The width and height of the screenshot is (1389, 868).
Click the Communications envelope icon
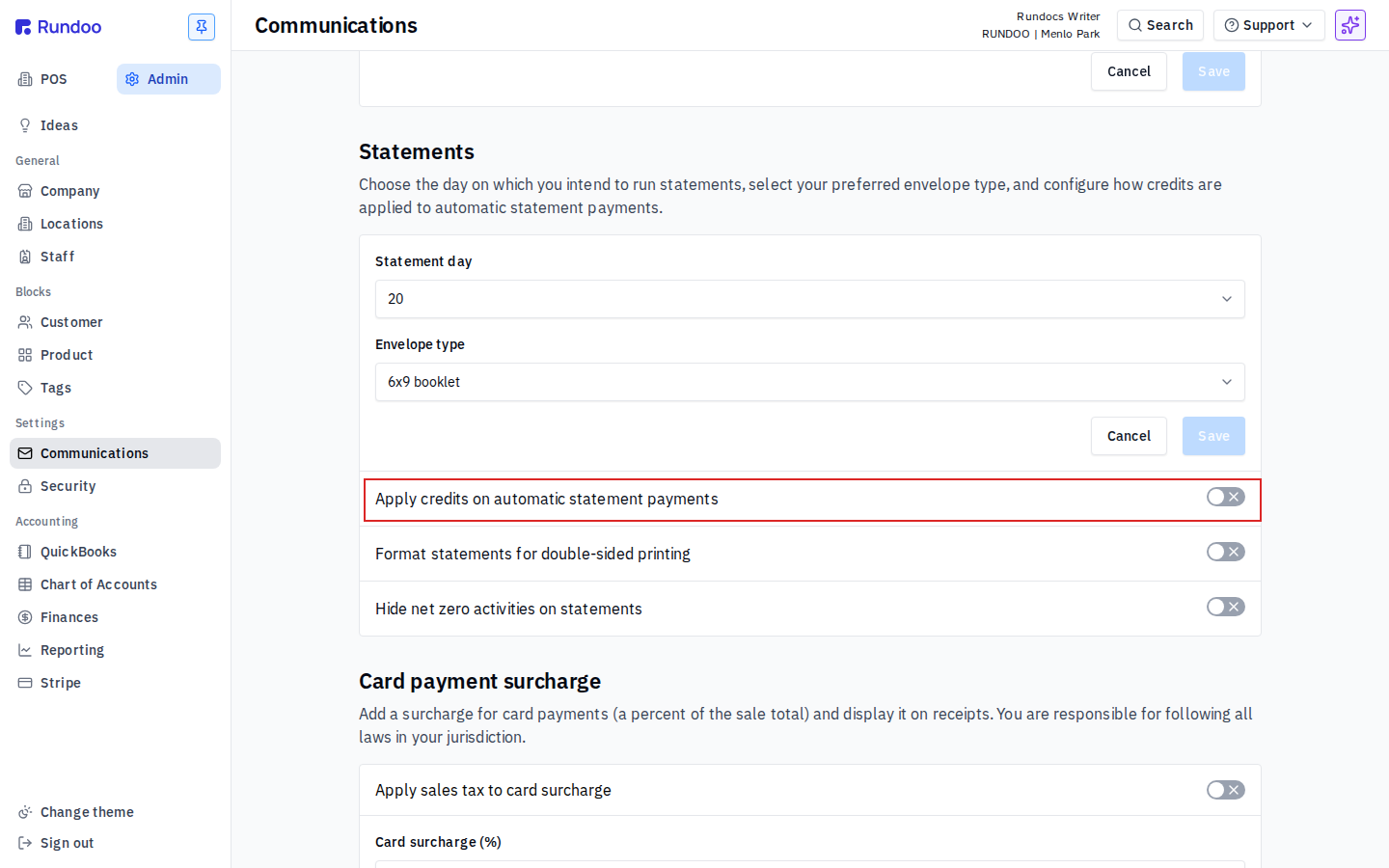25,453
